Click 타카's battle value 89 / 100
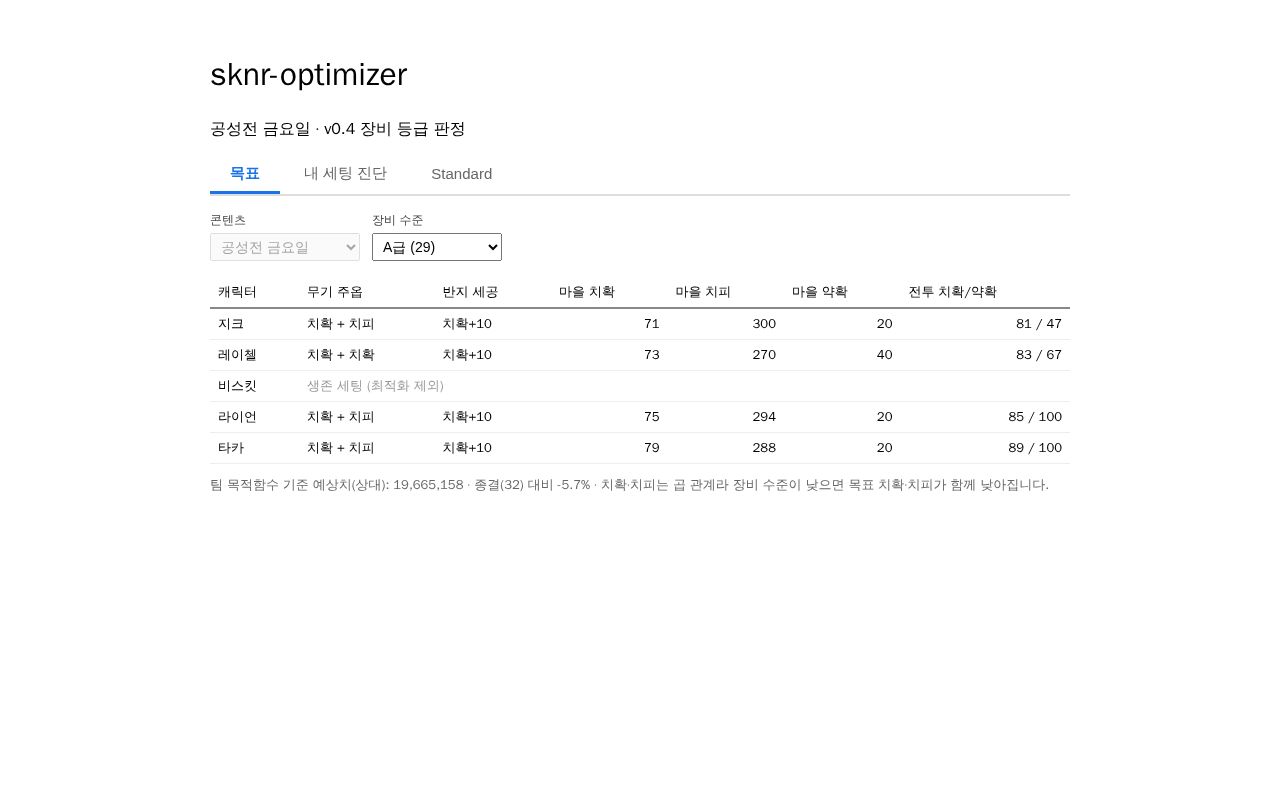1280x800 pixels. (x=1035, y=448)
